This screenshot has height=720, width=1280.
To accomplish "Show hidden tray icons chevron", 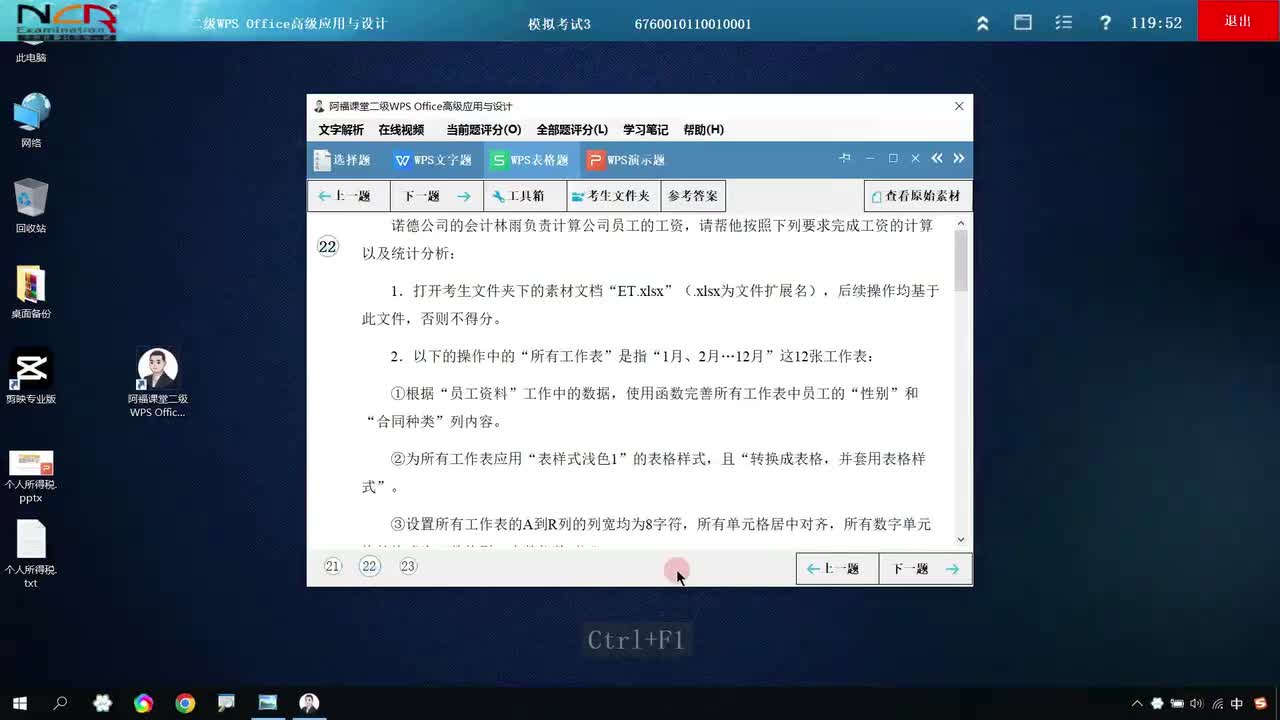I will coord(1137,703).
